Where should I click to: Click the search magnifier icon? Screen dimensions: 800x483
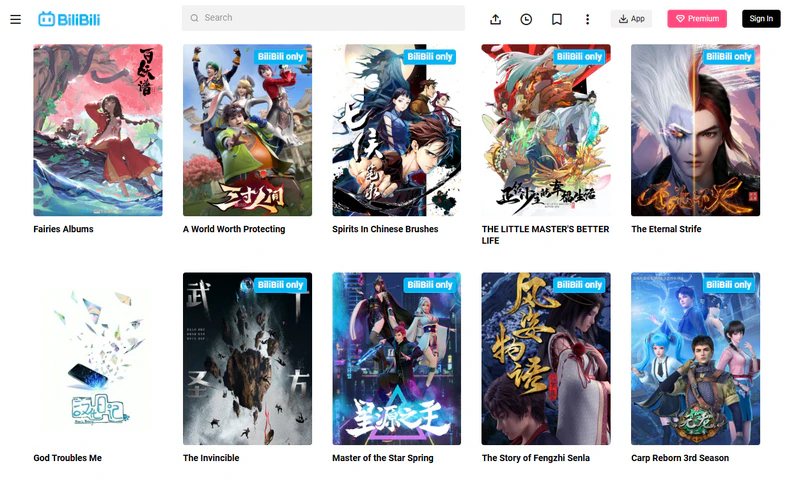(194, 18)
